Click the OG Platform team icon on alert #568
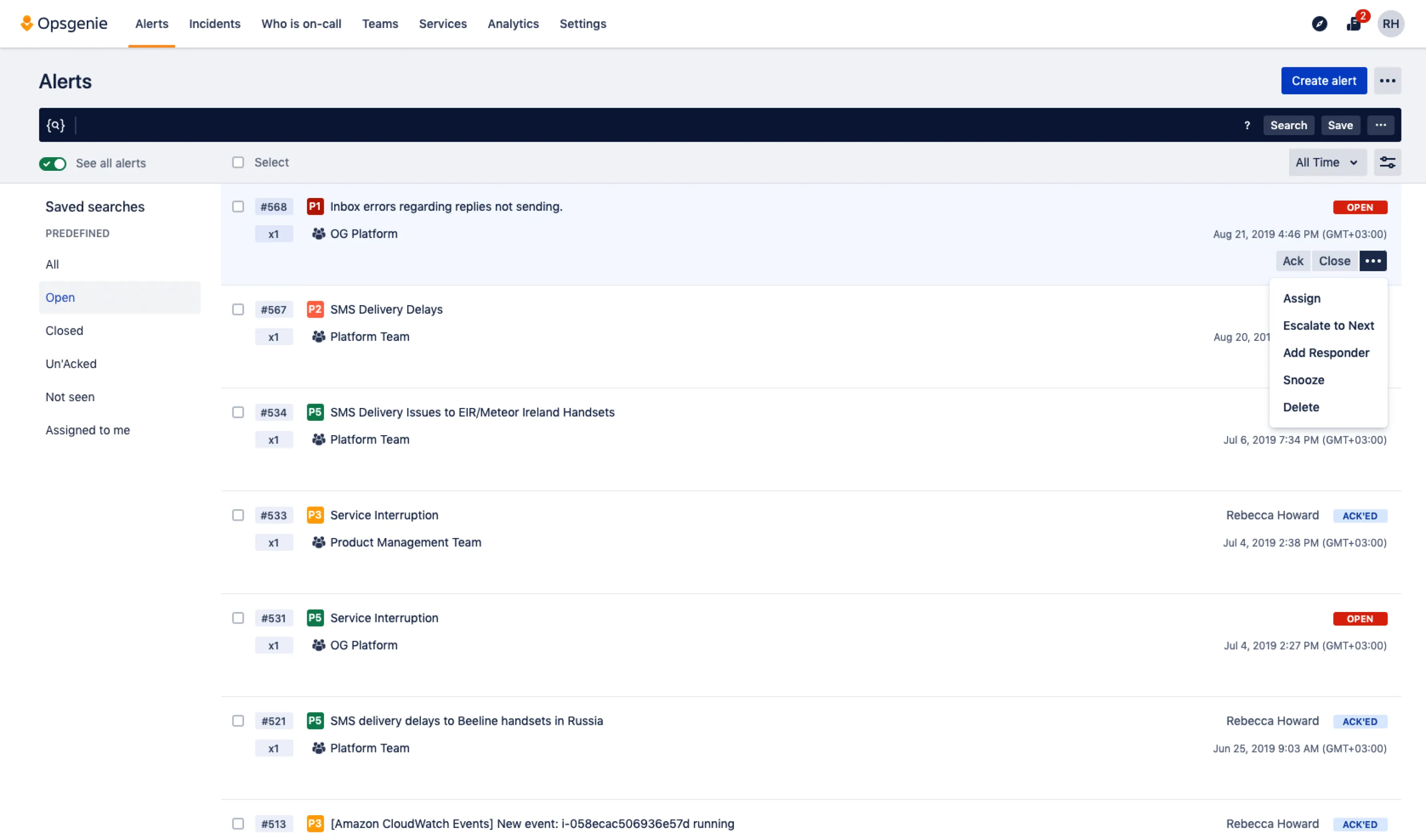This screenshot has width=1426, height=840. click(x=318, y=234)
